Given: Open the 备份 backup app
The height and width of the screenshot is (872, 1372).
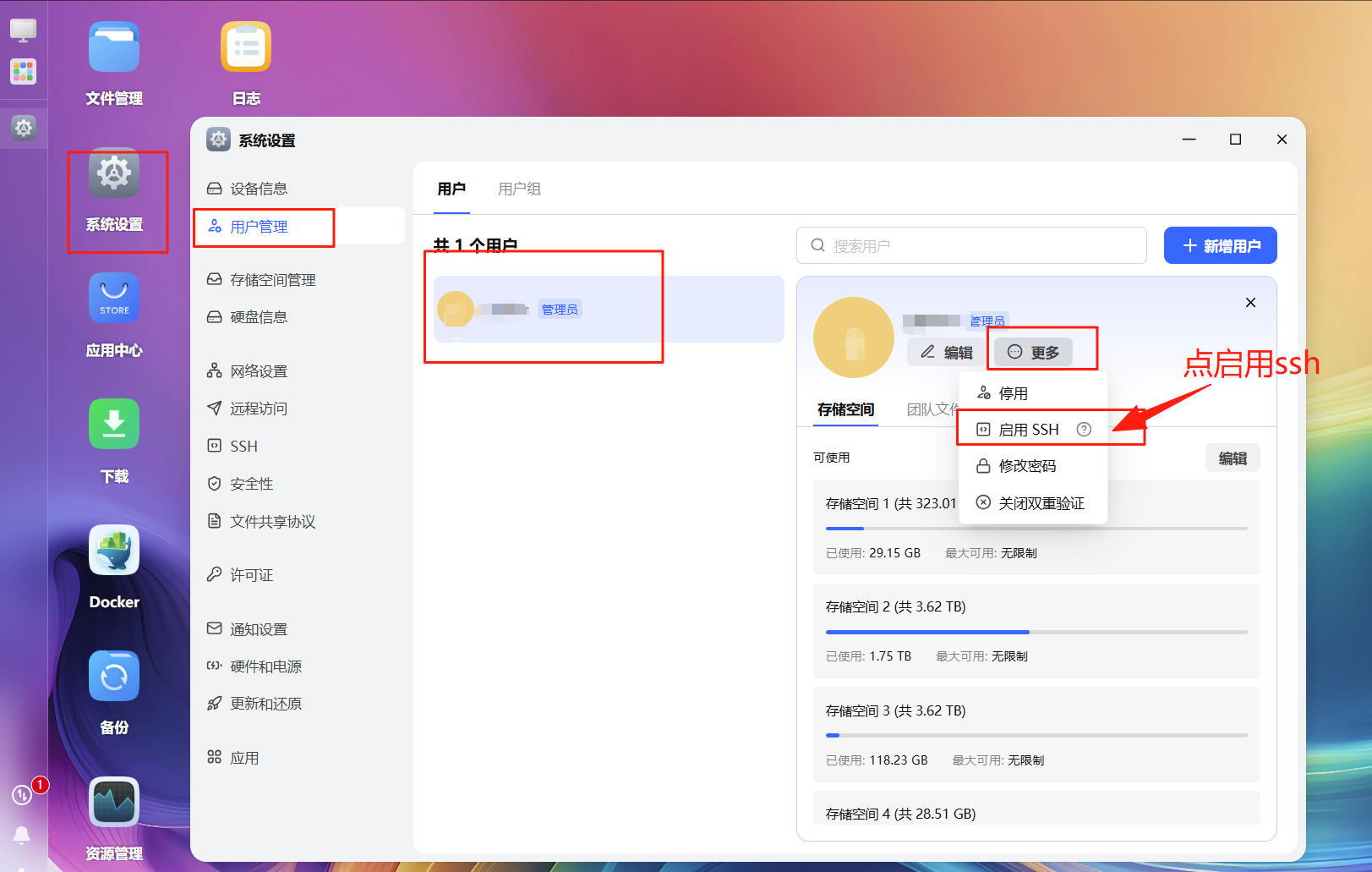Looking at the screenshot, I should pos(114,677).
